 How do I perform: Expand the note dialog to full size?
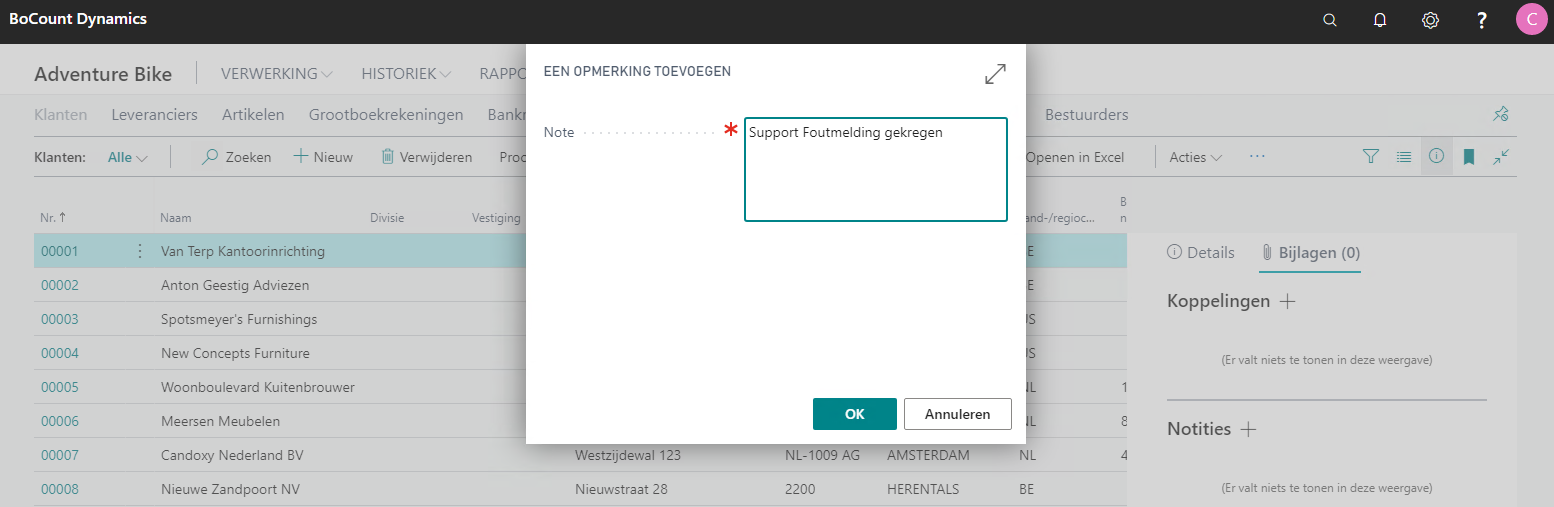[995, 74]
